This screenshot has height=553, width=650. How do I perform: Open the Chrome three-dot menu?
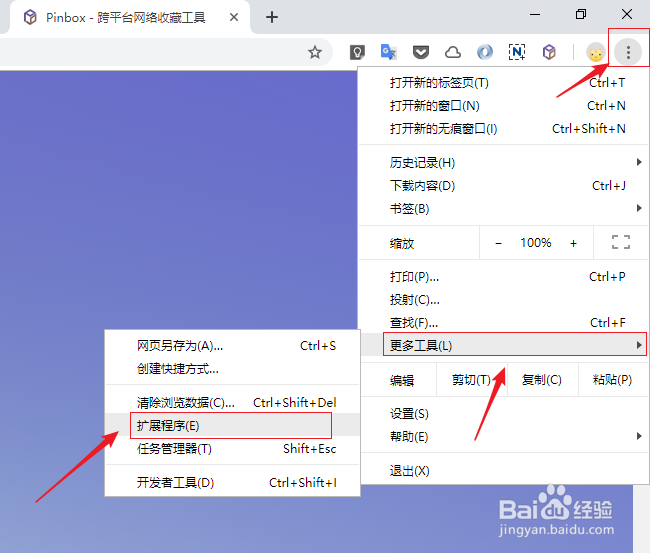628,52
